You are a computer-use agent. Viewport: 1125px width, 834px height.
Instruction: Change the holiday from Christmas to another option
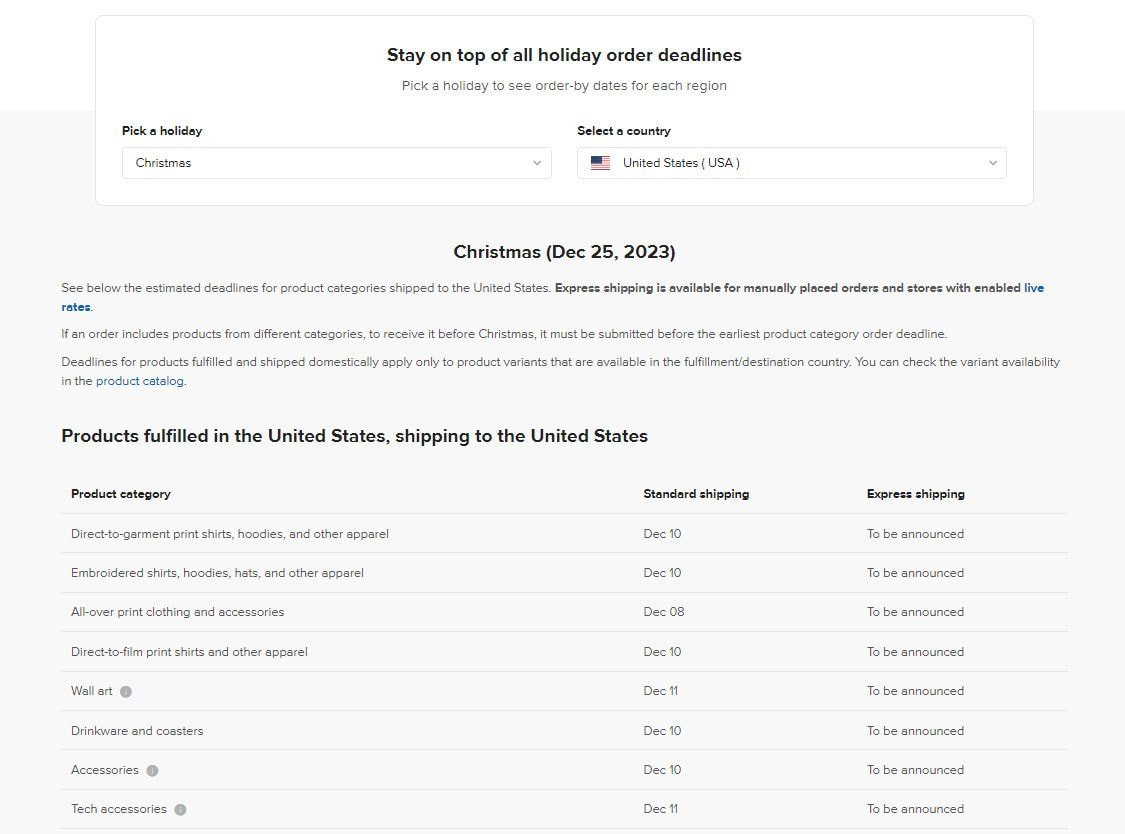pos(335,163)
